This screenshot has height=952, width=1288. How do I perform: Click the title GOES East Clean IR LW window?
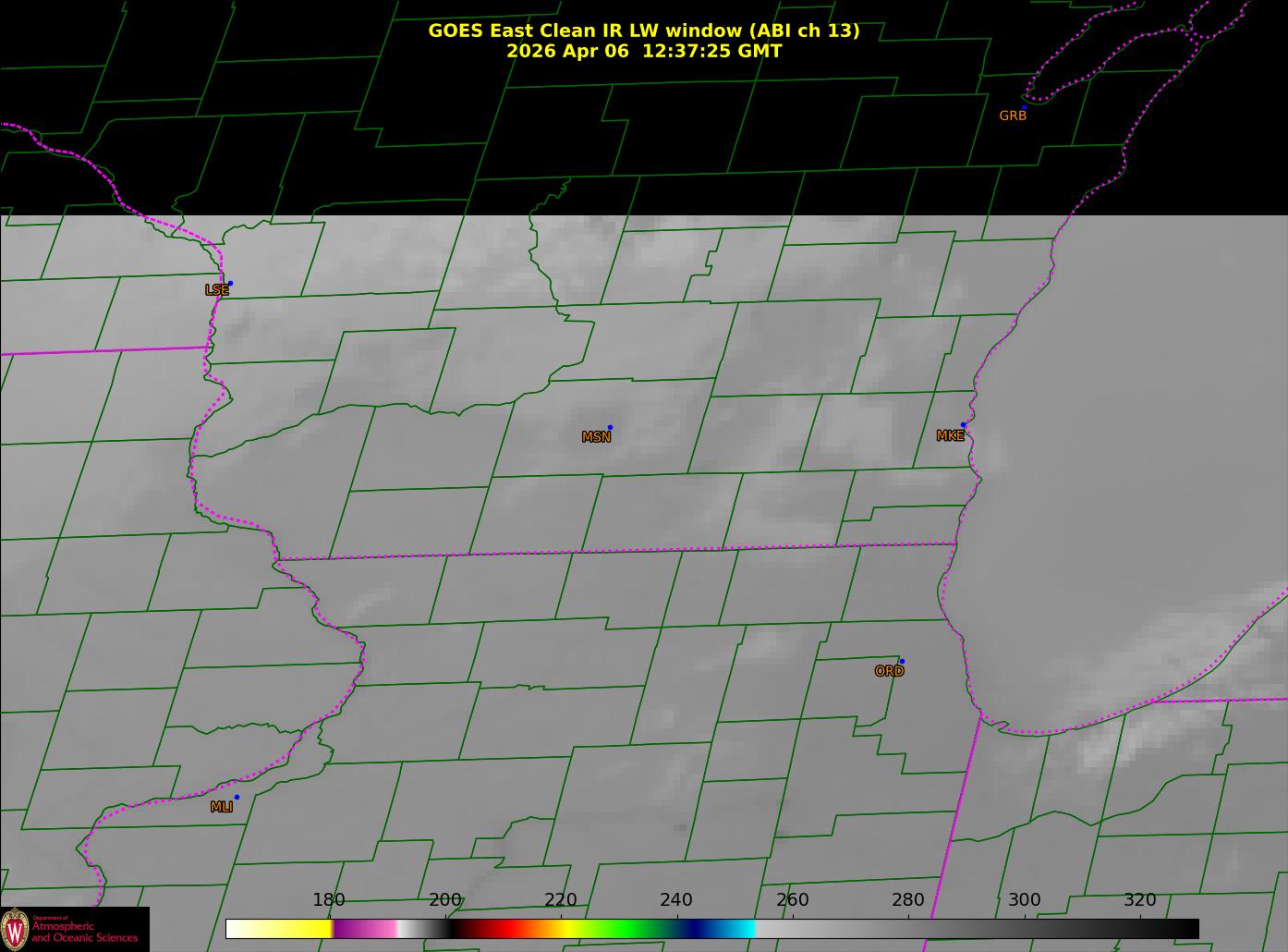pyautogui.click(x=644, y=31)
